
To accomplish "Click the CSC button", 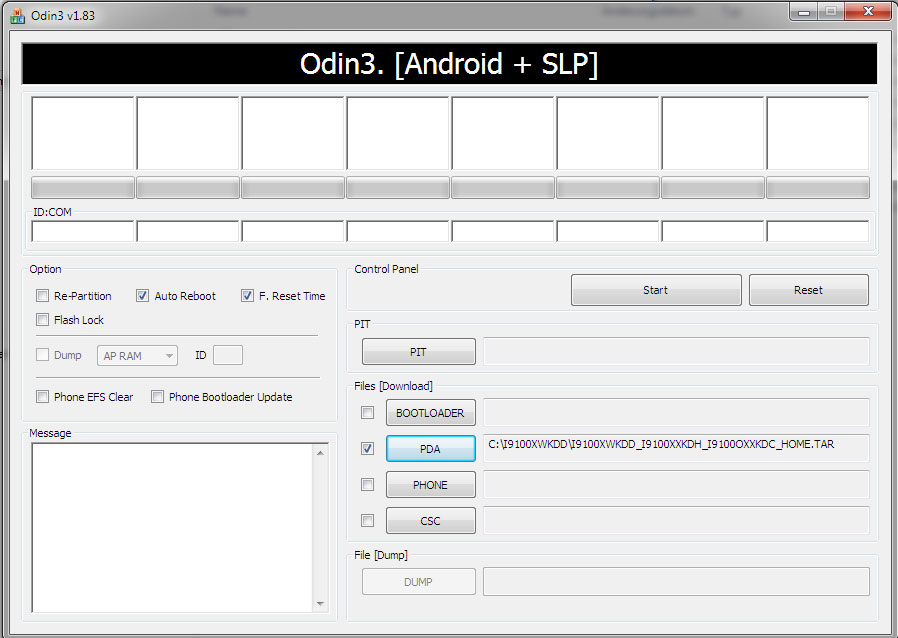I will (430, 521).
